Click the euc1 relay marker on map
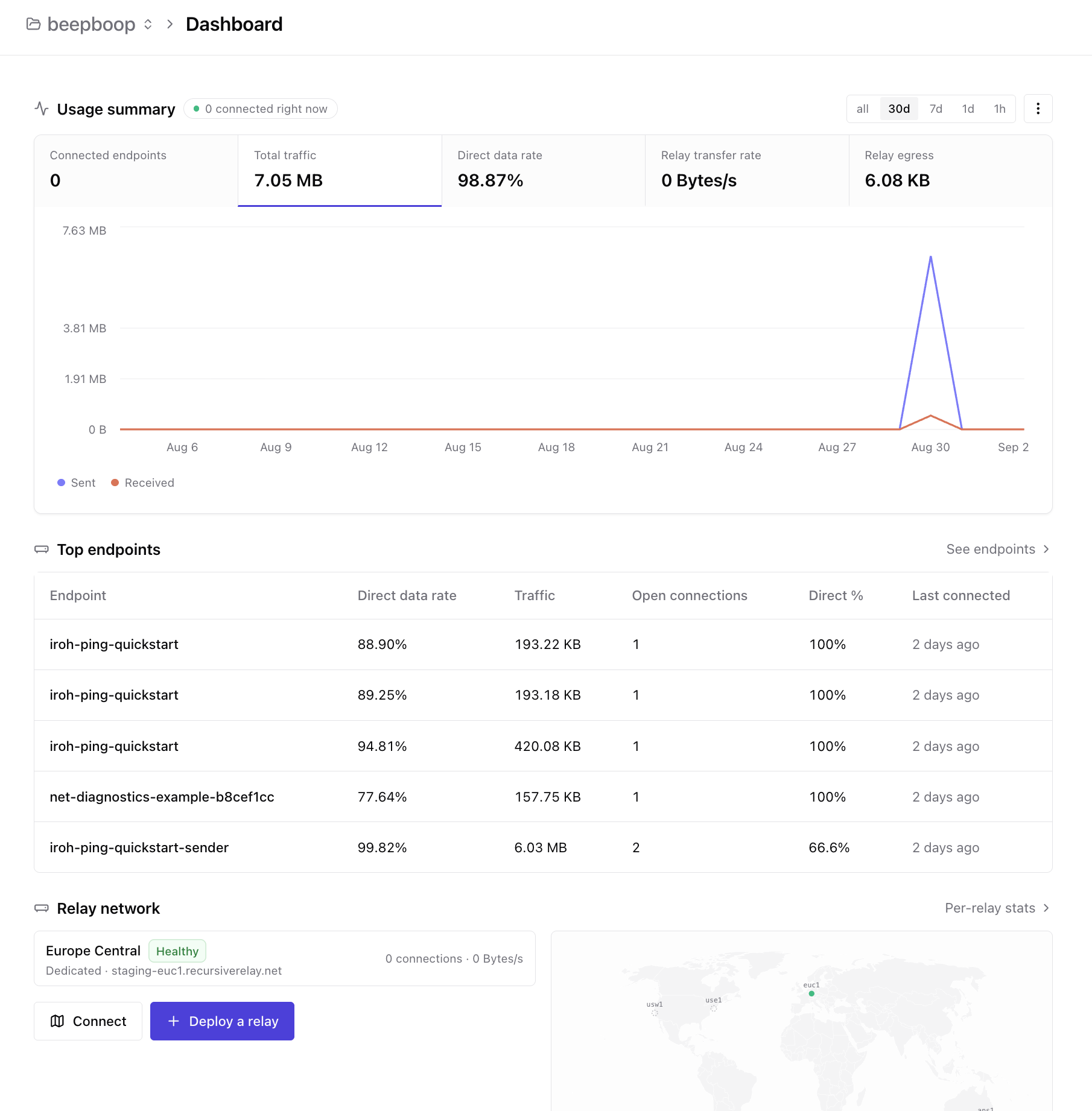 [811, 993]
